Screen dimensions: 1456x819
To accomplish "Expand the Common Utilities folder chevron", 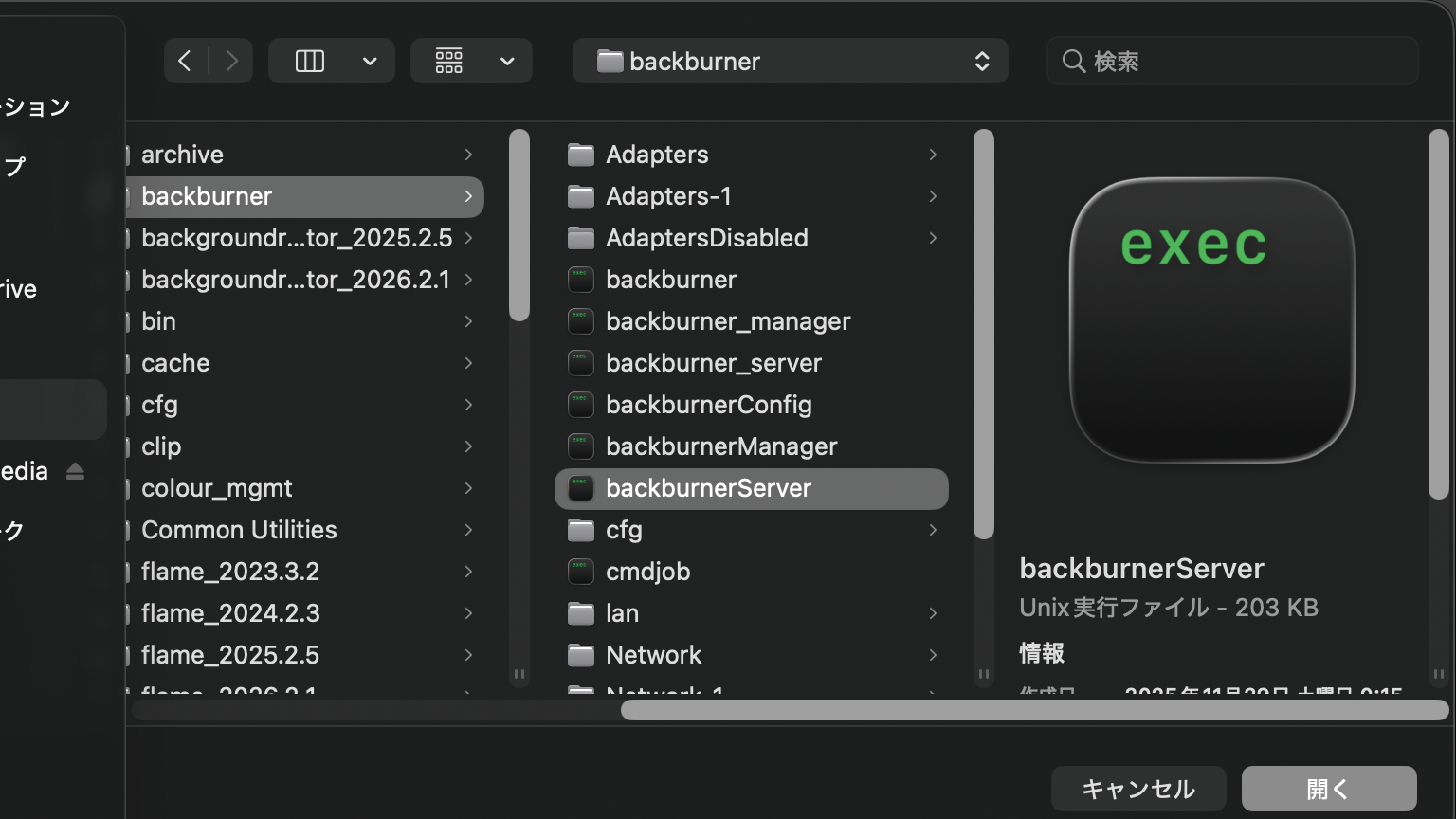I will [468, 530].
